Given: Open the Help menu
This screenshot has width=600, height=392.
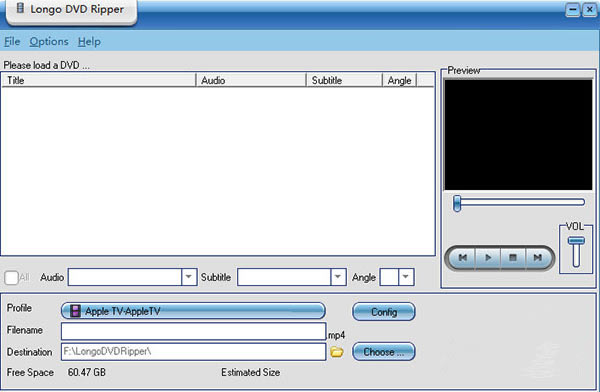Looking at the screenshot, I should [89, 41].
